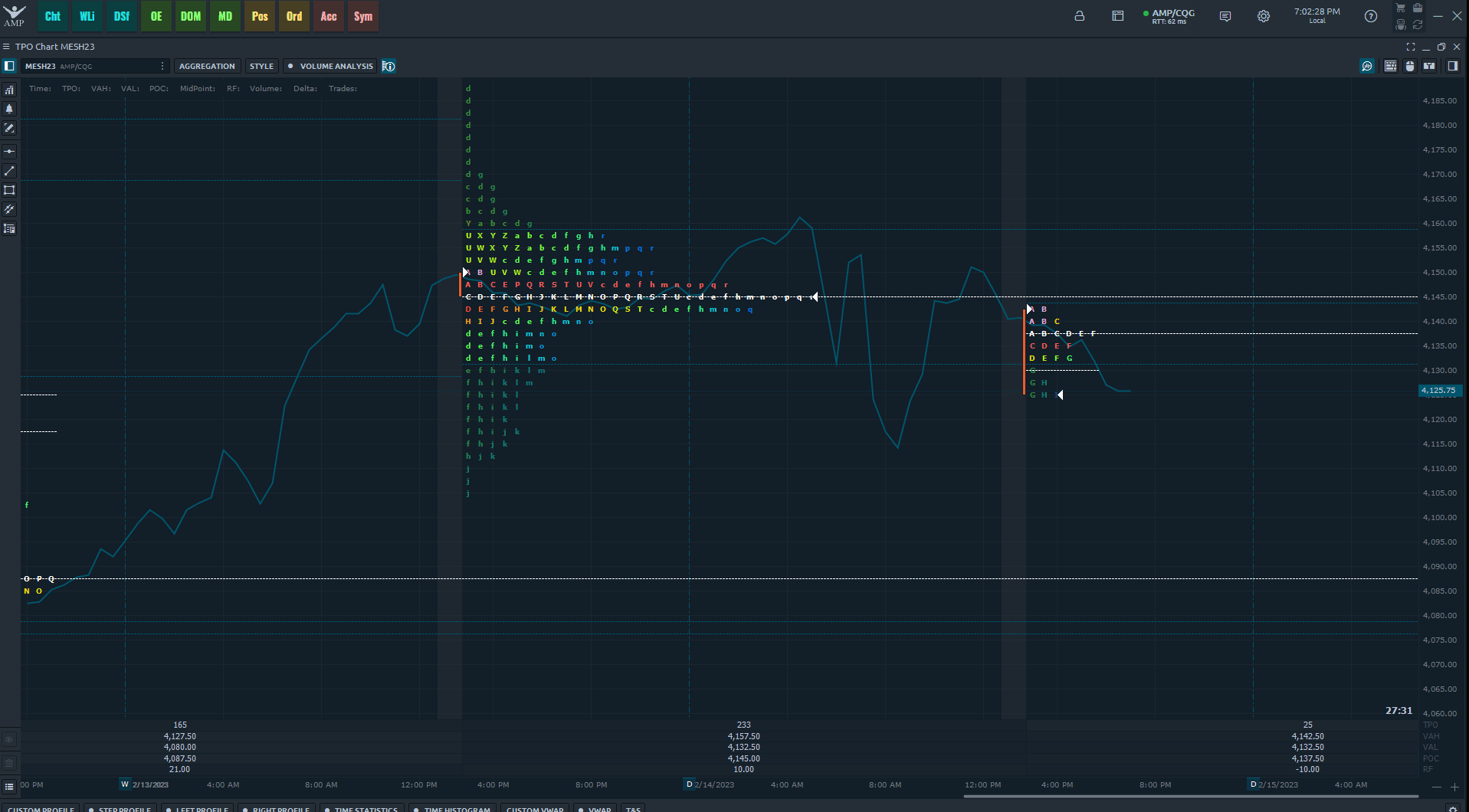1469x812 pixels.
Task: Click the shopping cart icon
Action: 1401,8
